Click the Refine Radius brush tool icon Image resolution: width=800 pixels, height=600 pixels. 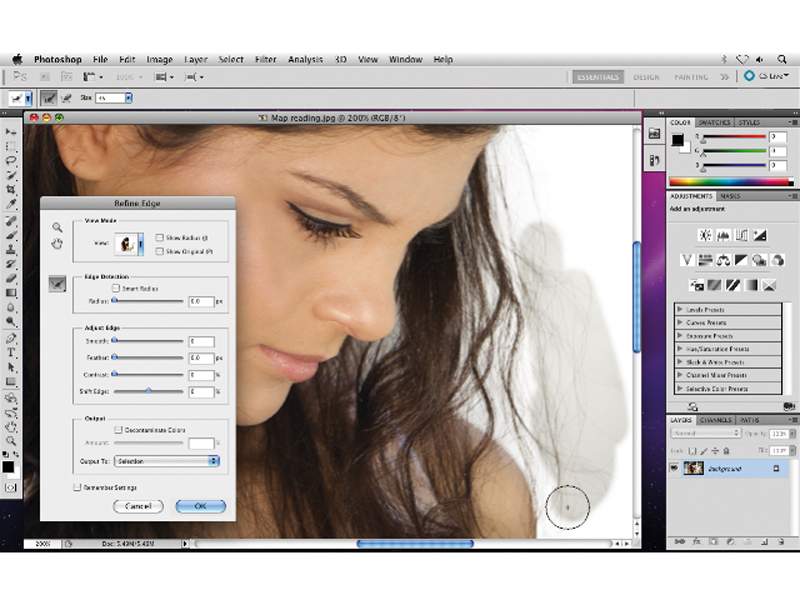tap(57, 285)
